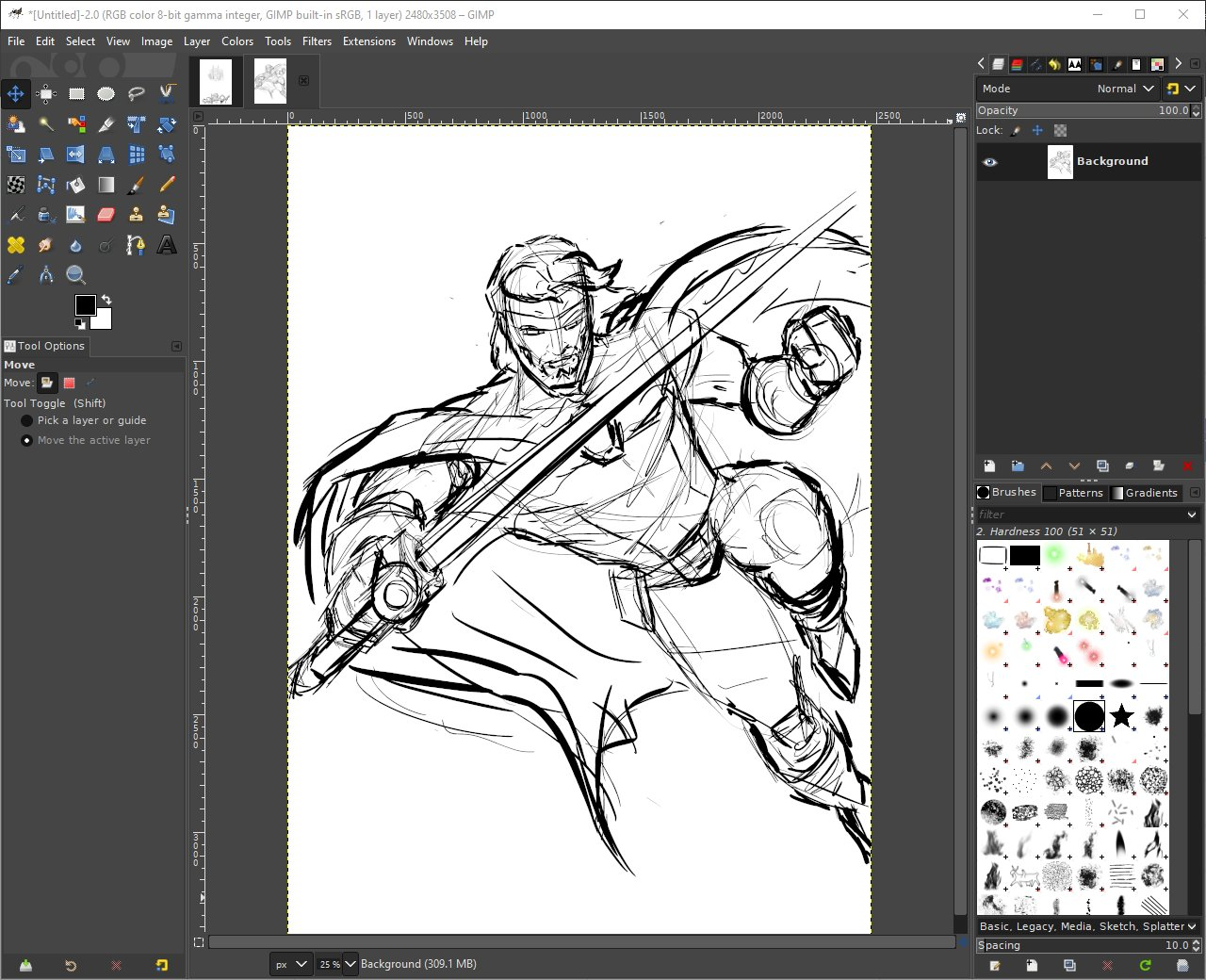Select the Clone stamp tool
This screenshot has width=1206, height=980.
click(137, 214)
